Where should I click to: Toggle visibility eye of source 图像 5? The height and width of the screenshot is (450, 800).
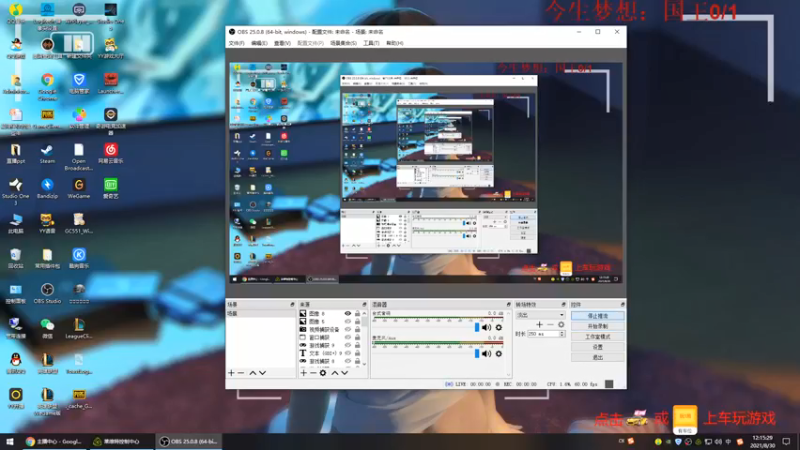tap(347, 321)
